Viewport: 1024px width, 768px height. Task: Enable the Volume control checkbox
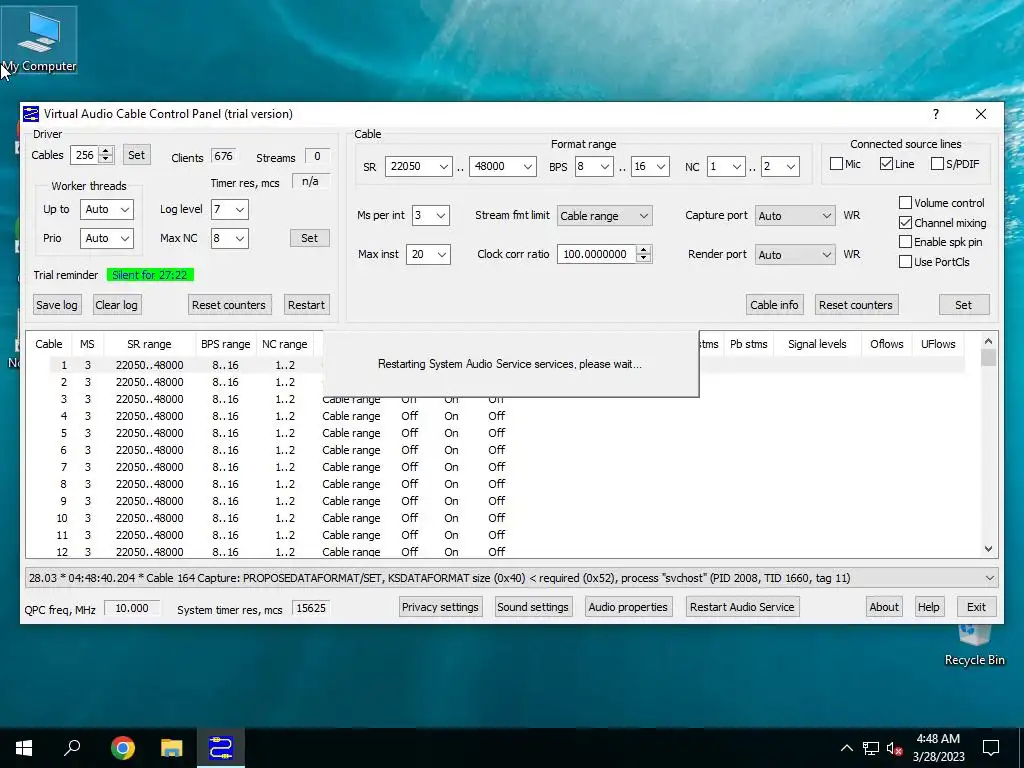tap(905, 202)
